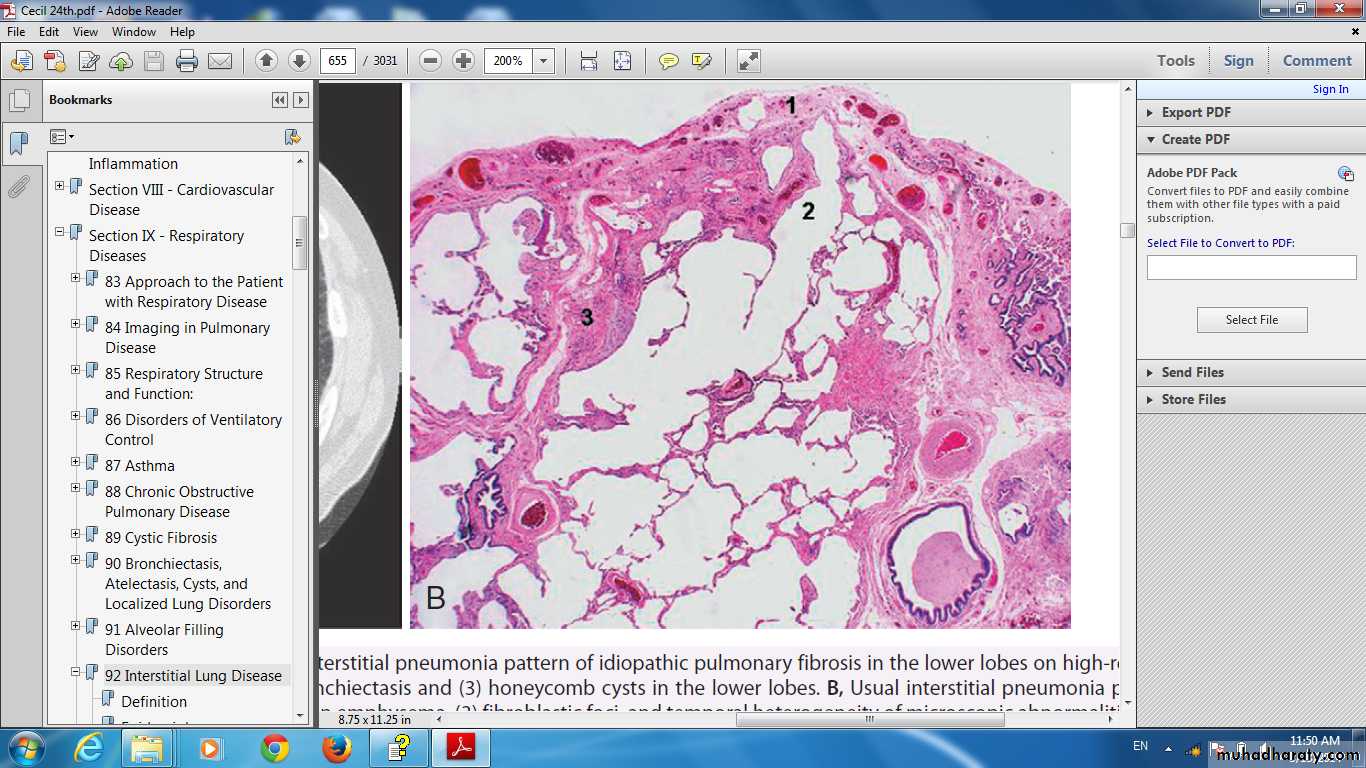Click the page number input field
1366x768 pixels.
[338, 61]
